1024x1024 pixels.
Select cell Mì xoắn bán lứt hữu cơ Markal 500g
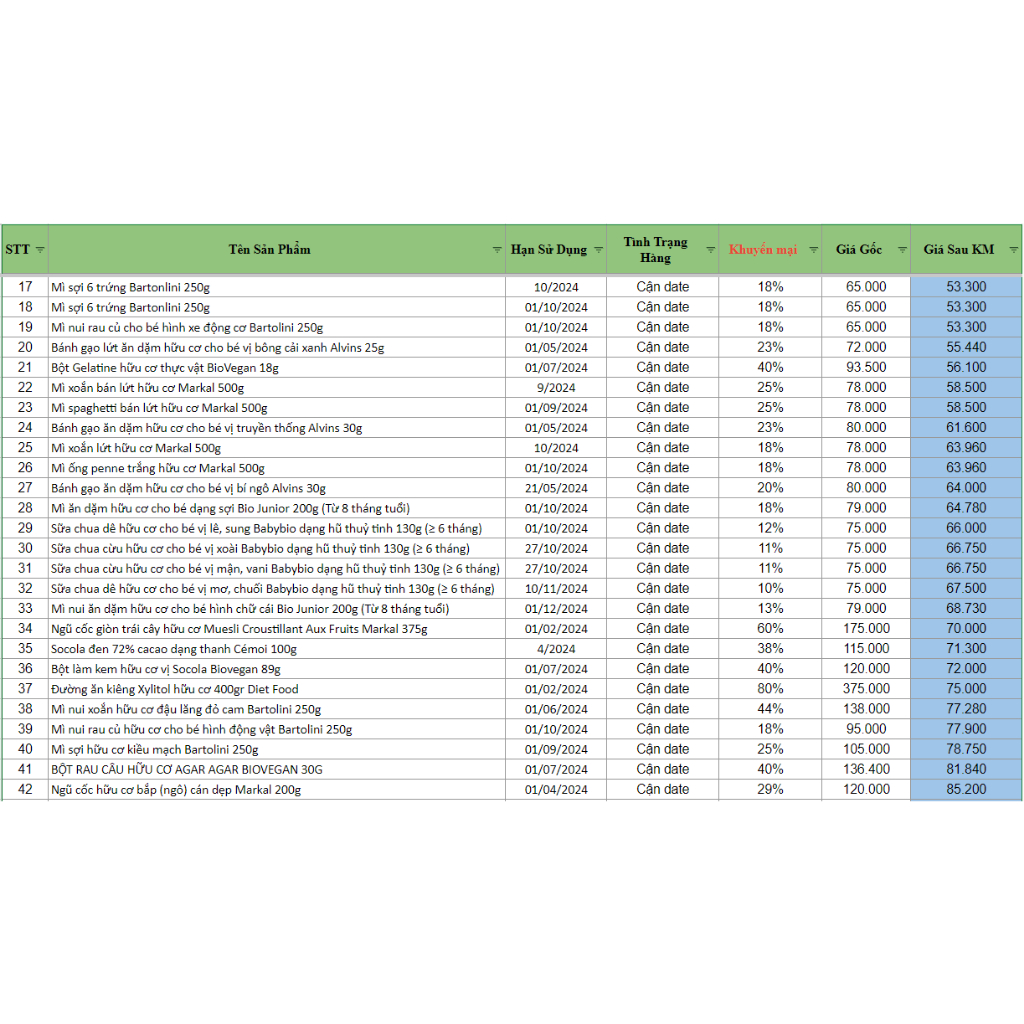[x=276, y=388]
